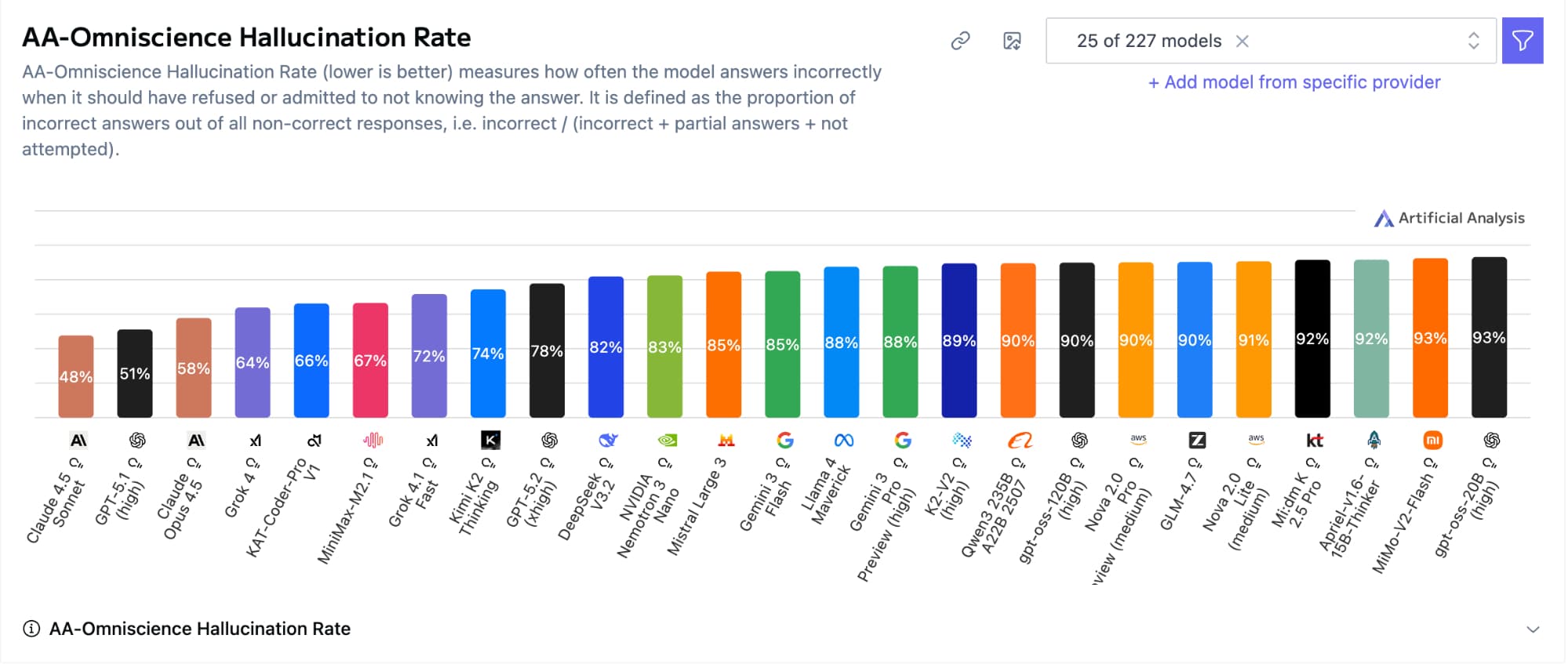Click Add model from specific provider link
The image size is (1568, 664).
click(1294, 82)
